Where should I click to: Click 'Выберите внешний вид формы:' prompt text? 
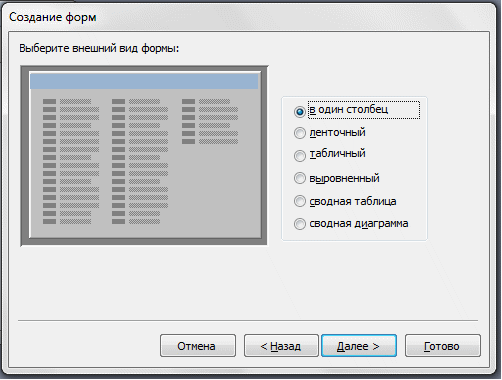pos(99,48)
